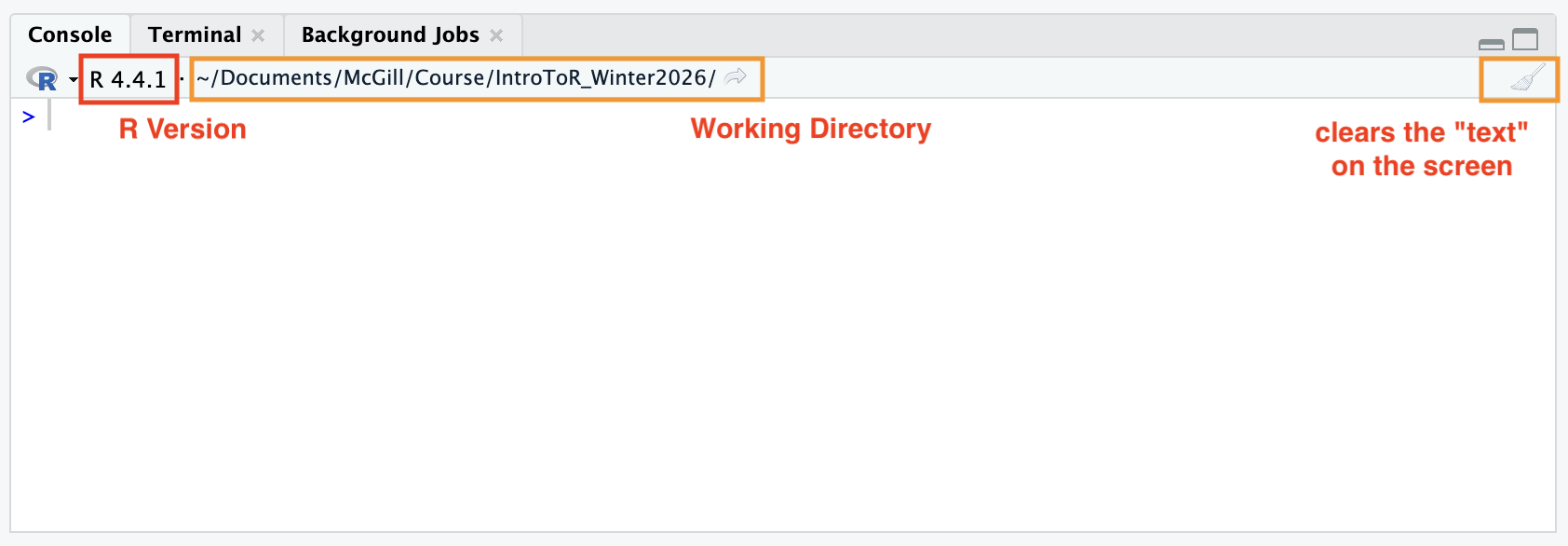The width and height of the screenshot is (1568, 546).
Task: Switch to the Terminal tab
Action: (x=194, y=35)
